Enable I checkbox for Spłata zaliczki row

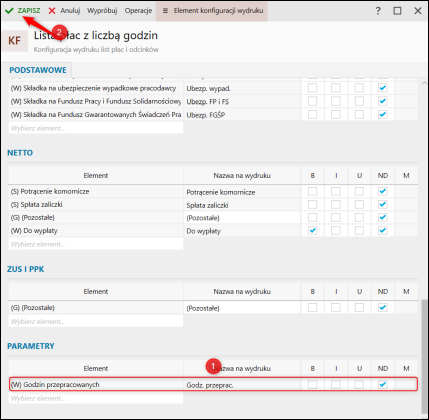(336, 205)
